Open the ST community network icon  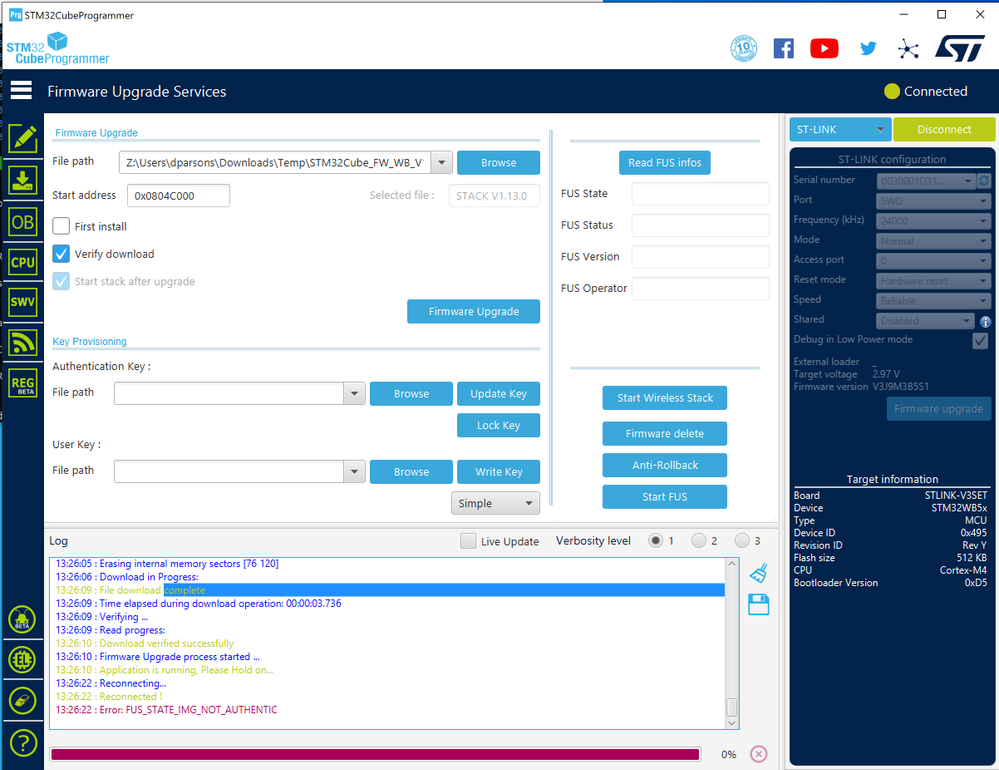(909, 49)
